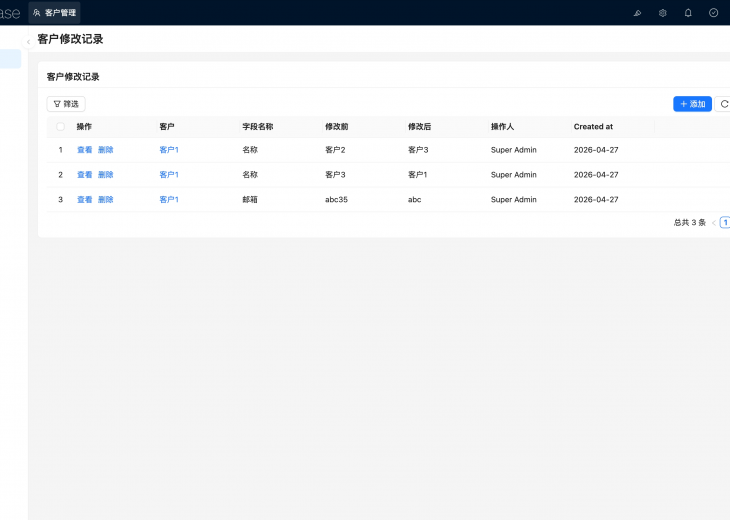Delete the first row record
This screenshot has height=520, width=730.
click(105, 150)
